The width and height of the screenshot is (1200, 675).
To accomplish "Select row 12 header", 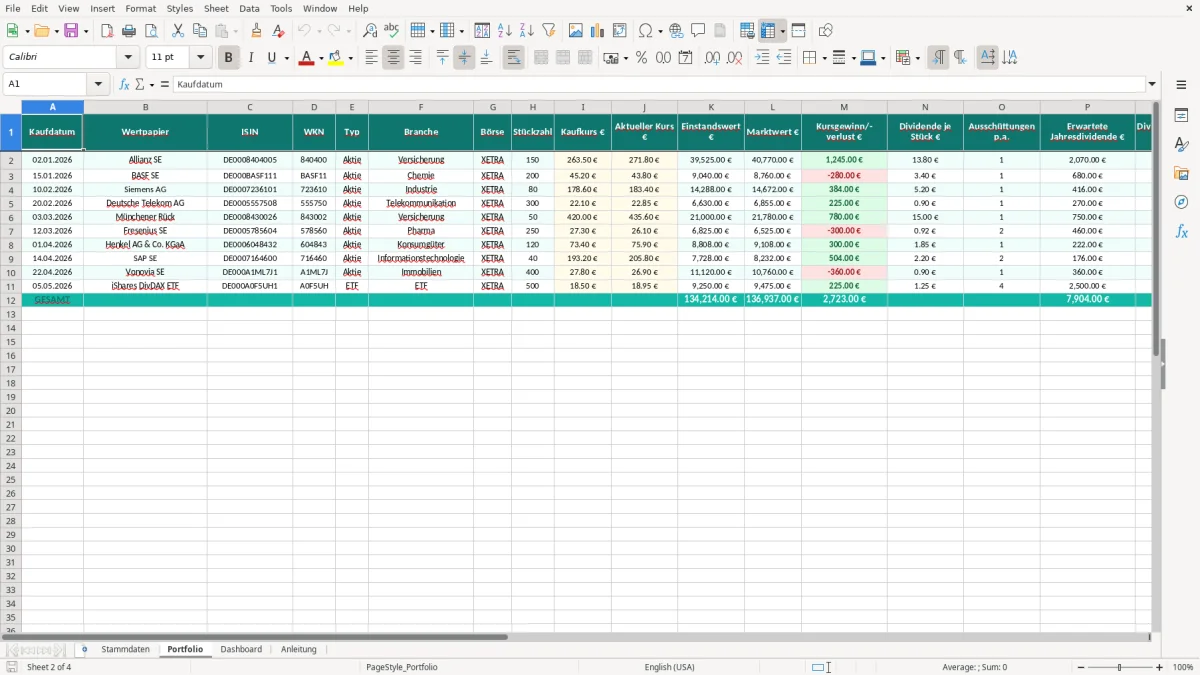I will [11, 299].
